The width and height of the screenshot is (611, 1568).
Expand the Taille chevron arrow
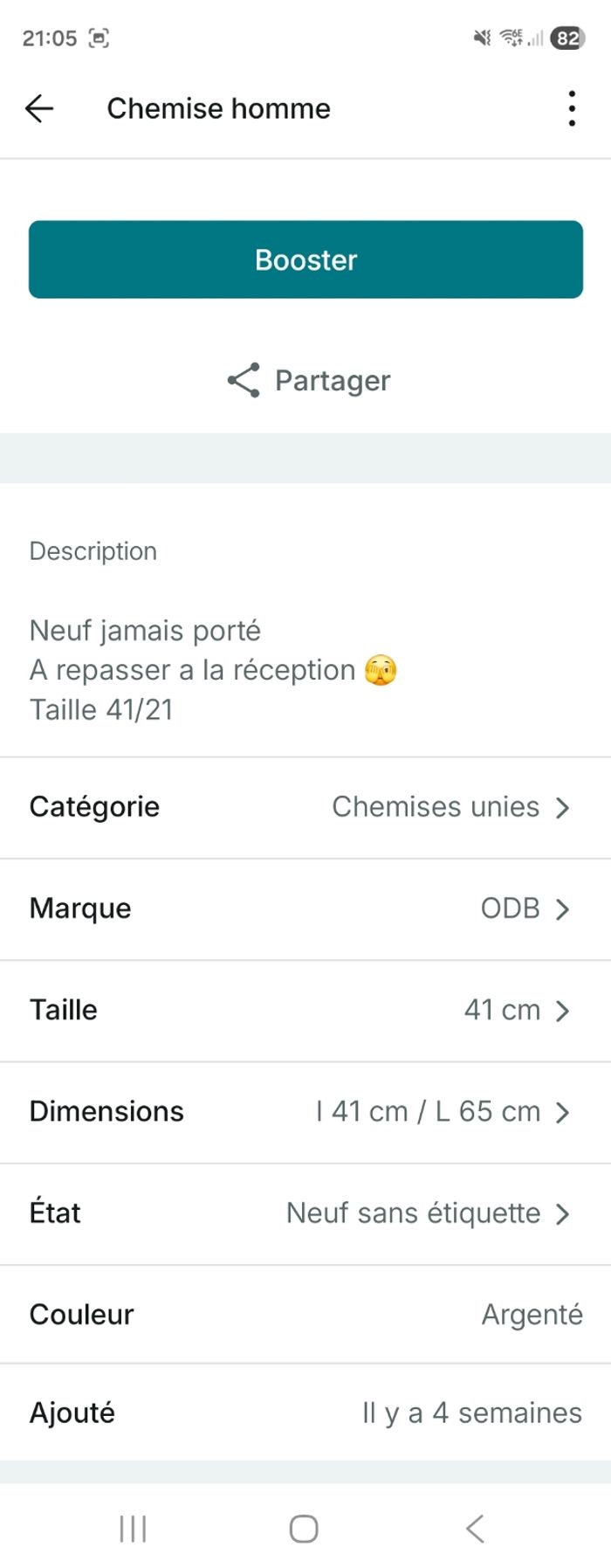pos(563,1011)
